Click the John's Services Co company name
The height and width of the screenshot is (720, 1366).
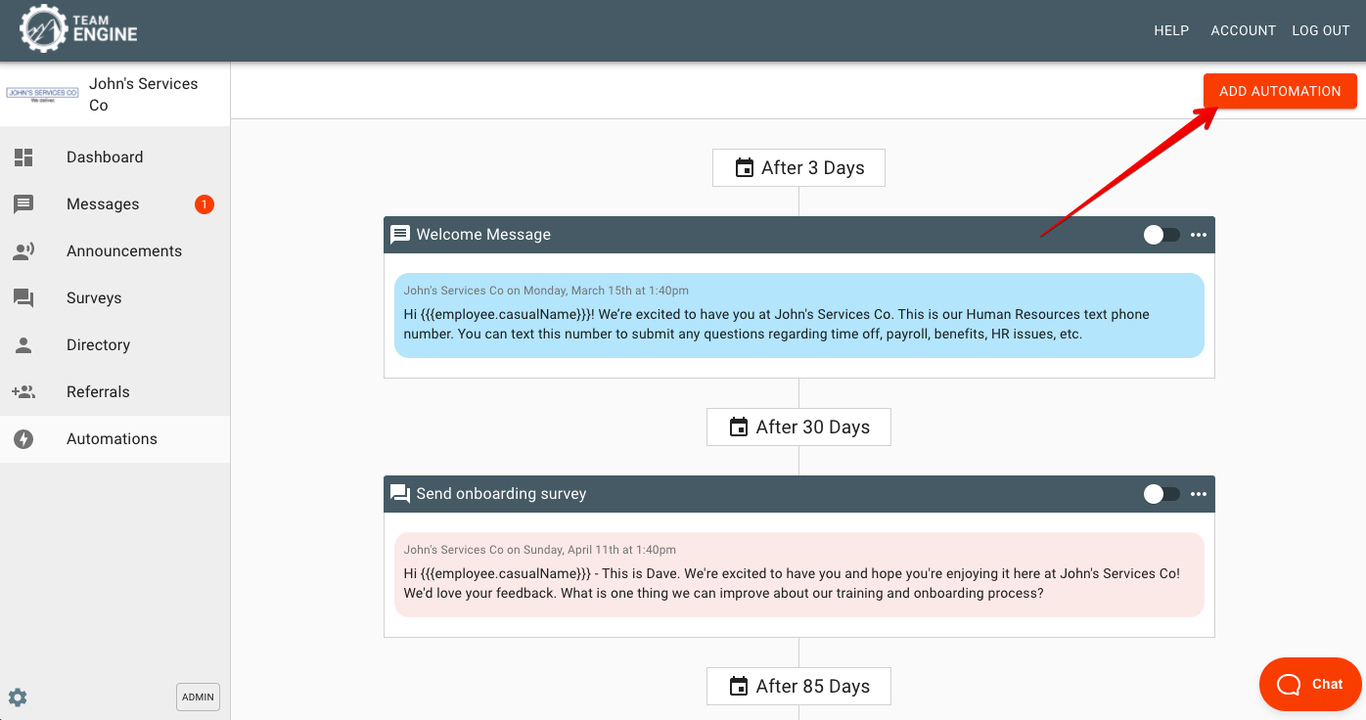(x=143, y=94)
